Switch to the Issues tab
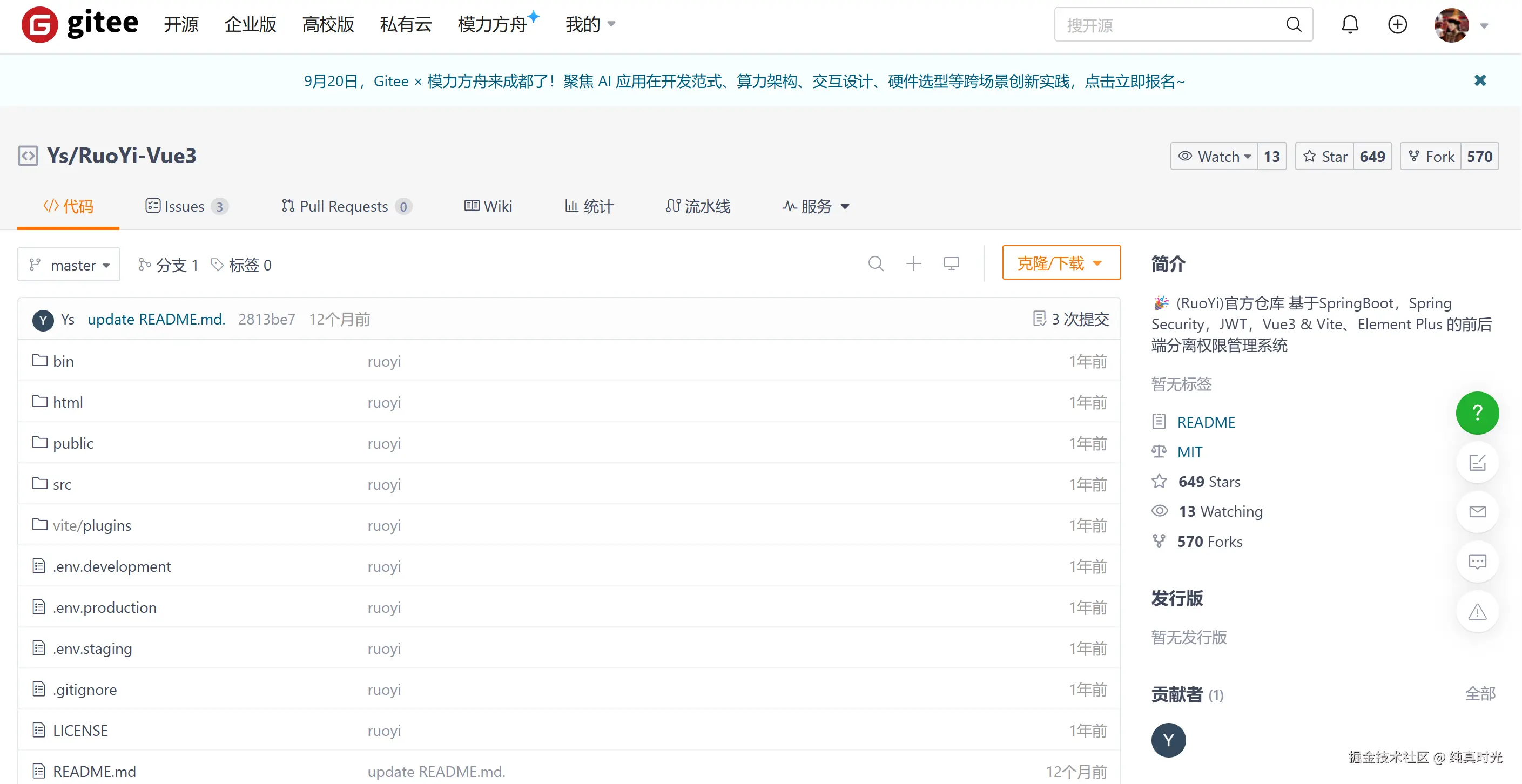Image resolution: width=1522 pixels, height=784 pixels. pos(185,206)
